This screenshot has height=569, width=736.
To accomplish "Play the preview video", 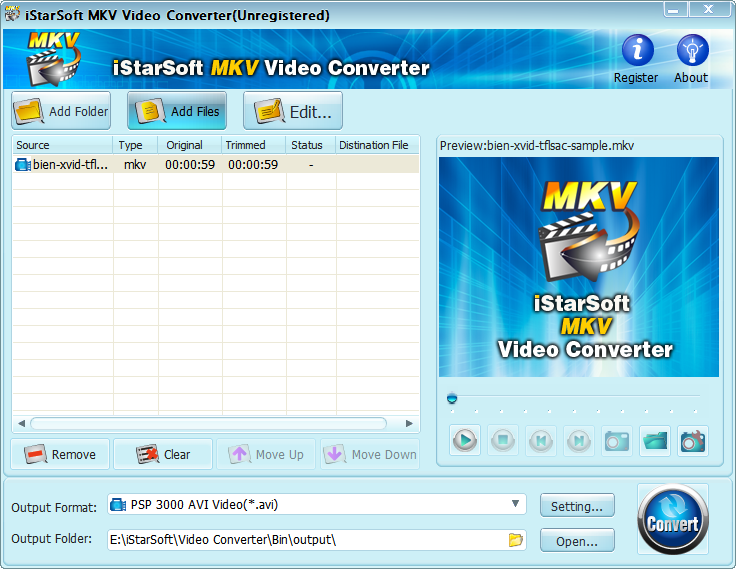I will [465, 440].
